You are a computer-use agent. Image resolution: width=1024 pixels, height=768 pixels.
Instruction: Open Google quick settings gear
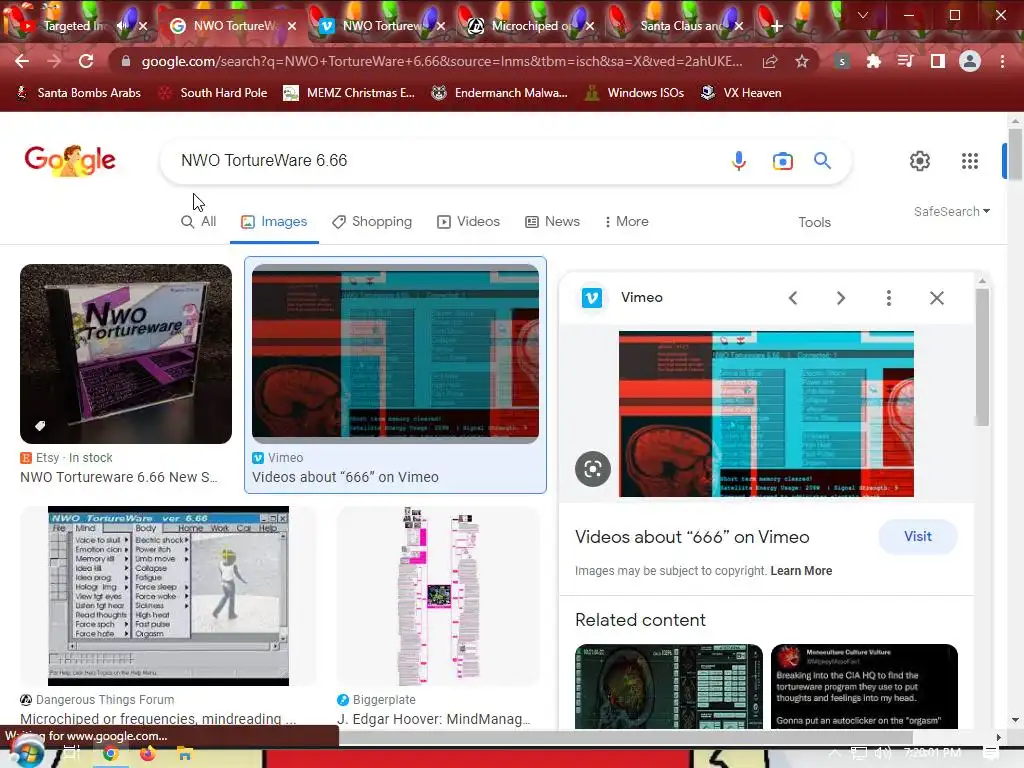tap(920, 161)
